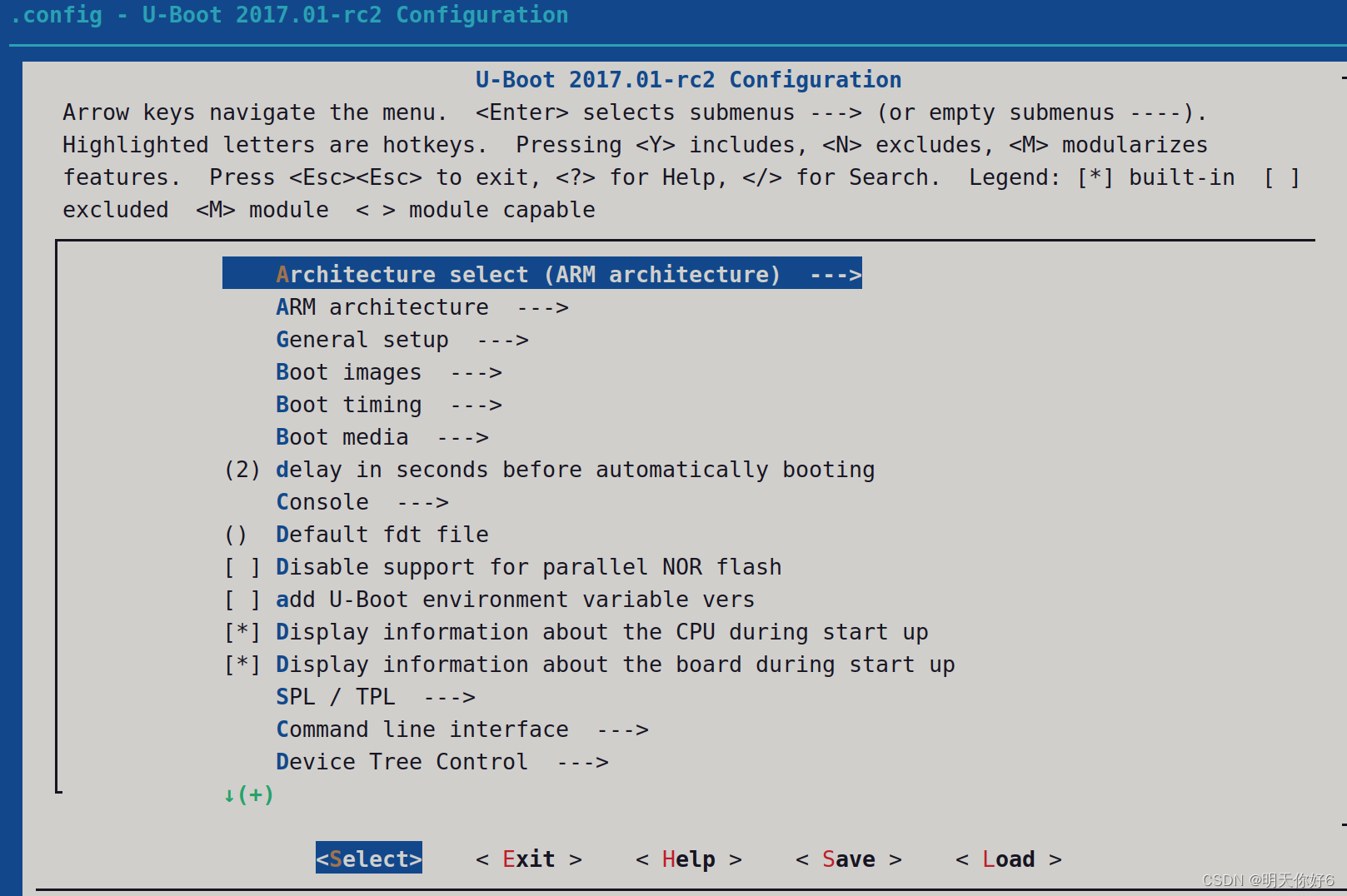The image size is (1347, 896).
Task: Click the green down-arrow (+) more indicator
Action: pyautogui.click(x=248, y=794)
